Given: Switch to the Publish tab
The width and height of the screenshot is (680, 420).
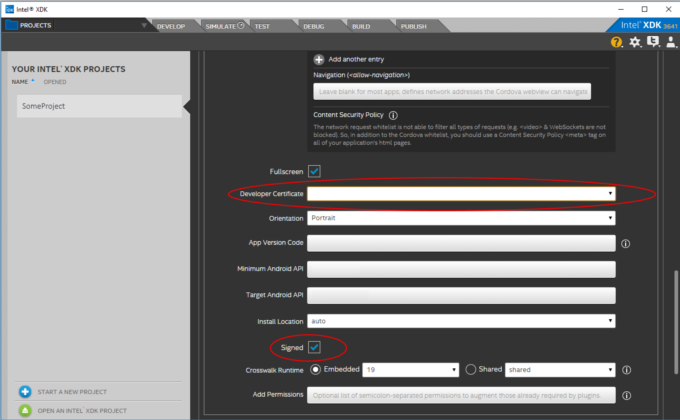Looking at the screenshot, I should point(413,26).
